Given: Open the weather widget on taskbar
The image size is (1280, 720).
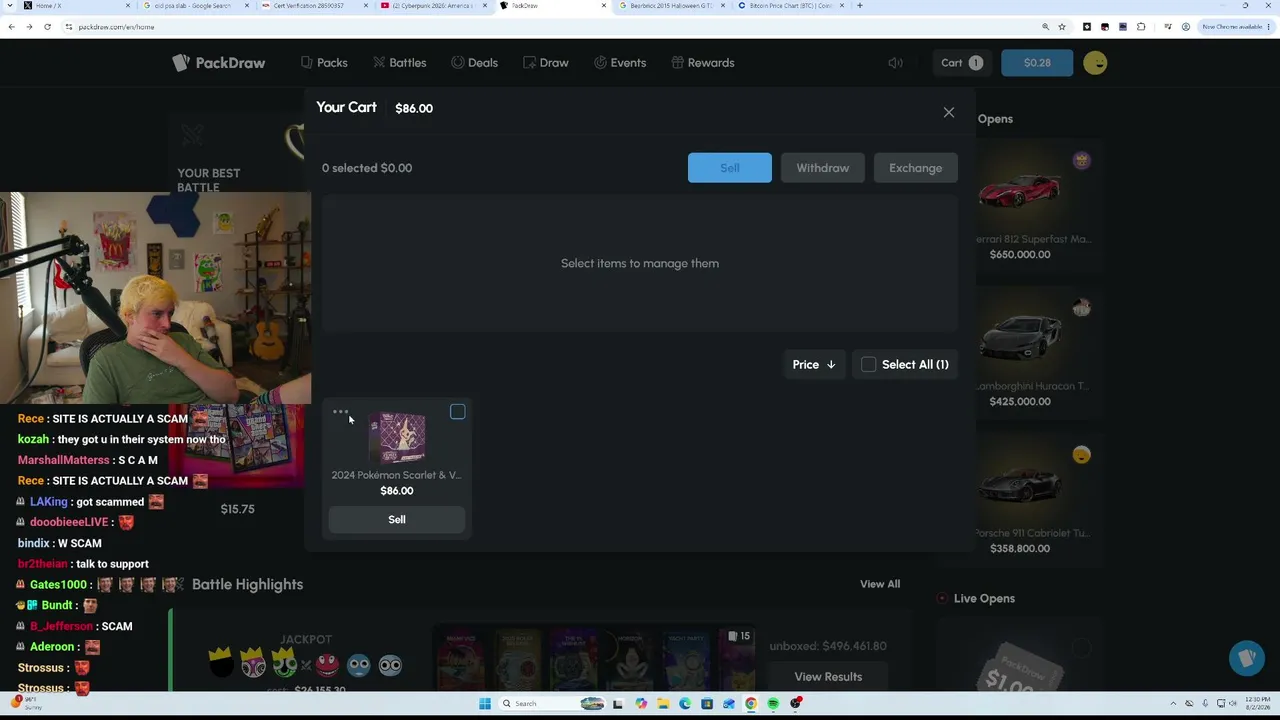Looking at the screenshot, I should [x=28, y=704].
